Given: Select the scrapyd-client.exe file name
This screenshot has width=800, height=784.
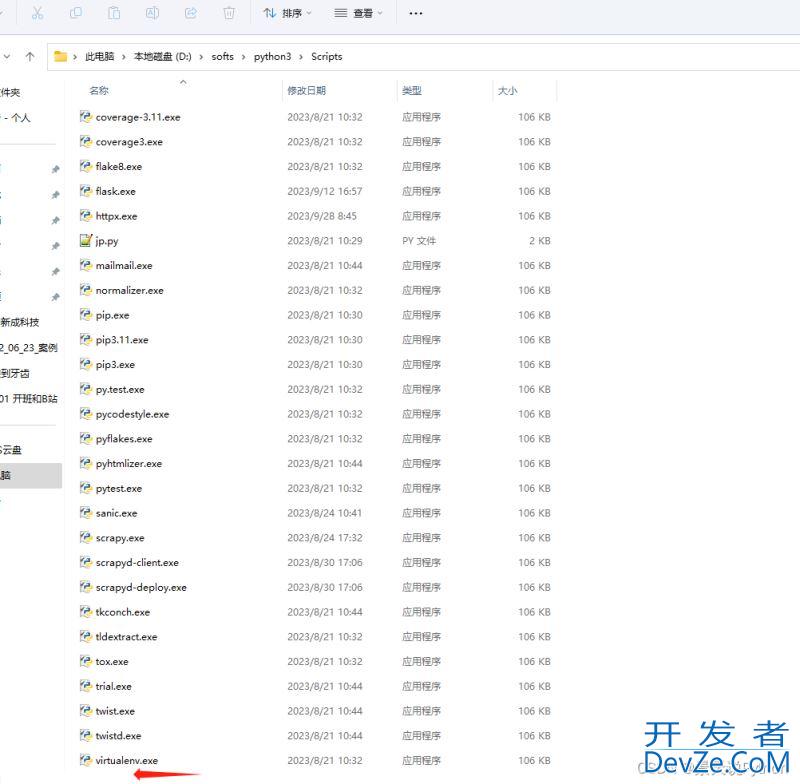Looking at the screenshot, I should pyautogui.click(x=137, y=563).
